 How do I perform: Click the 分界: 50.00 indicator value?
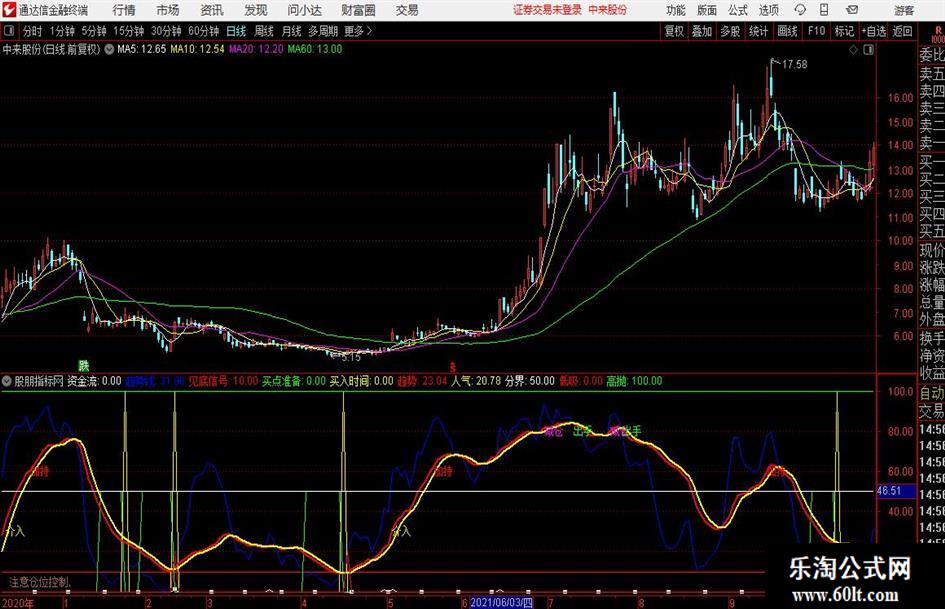(530, 381)
